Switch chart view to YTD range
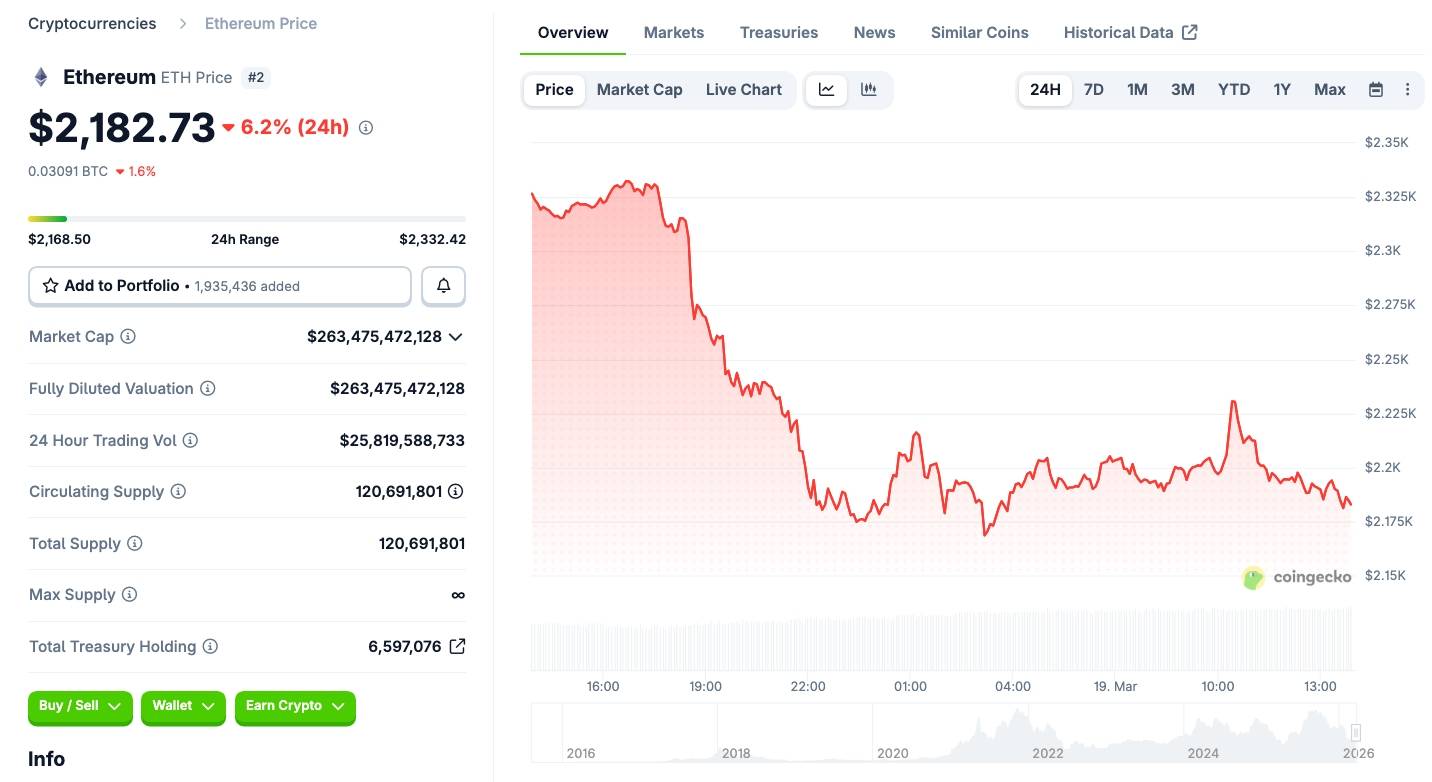1432x782 pixels. pyautogui.click(x=1233, y=89)
